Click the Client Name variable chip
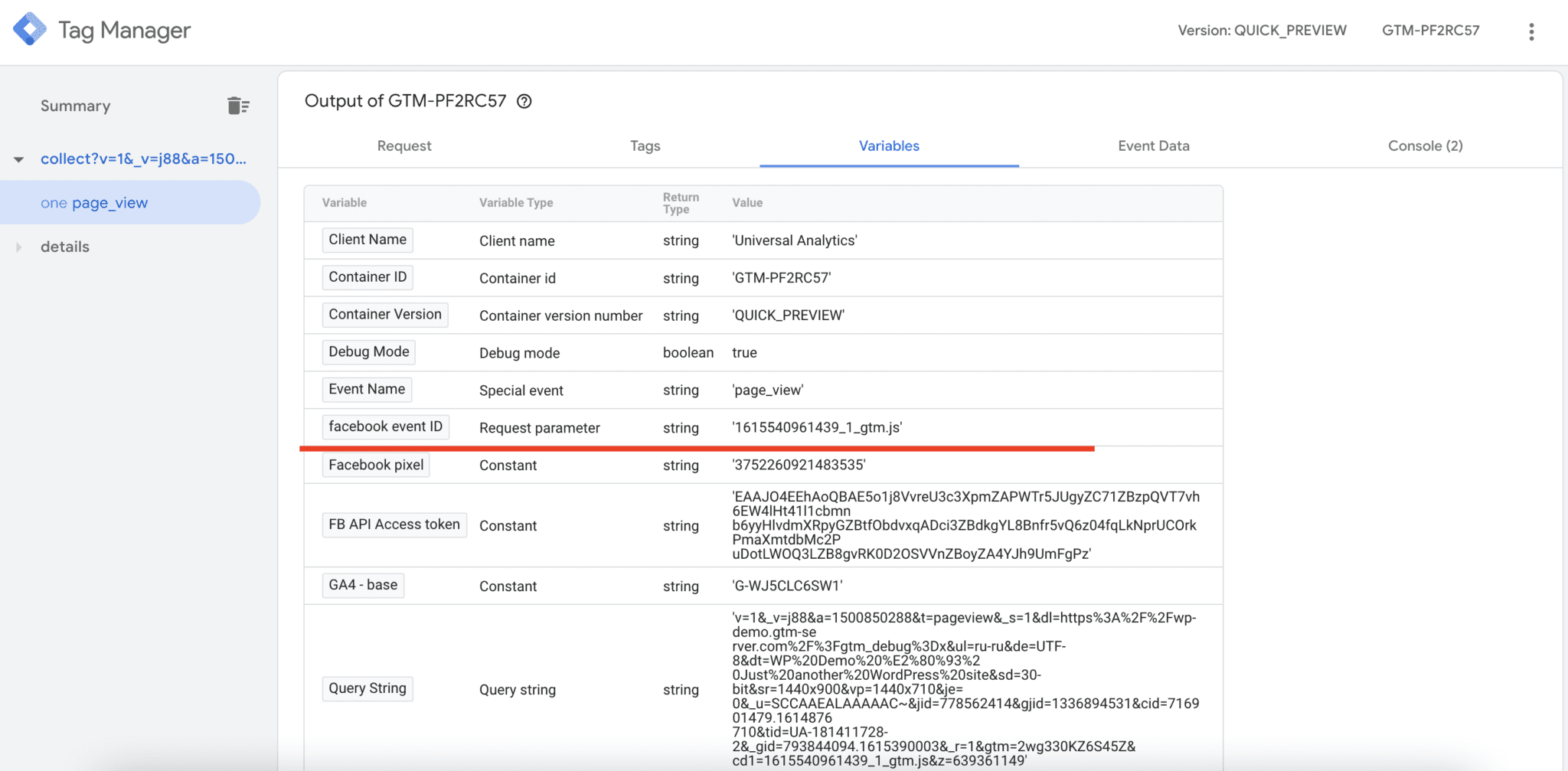Viewport: 1568px width, 771px height. pos(367,240)
